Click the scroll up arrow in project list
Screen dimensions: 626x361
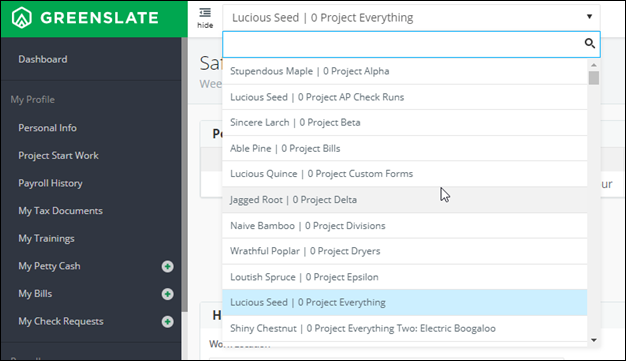point(594,65)
